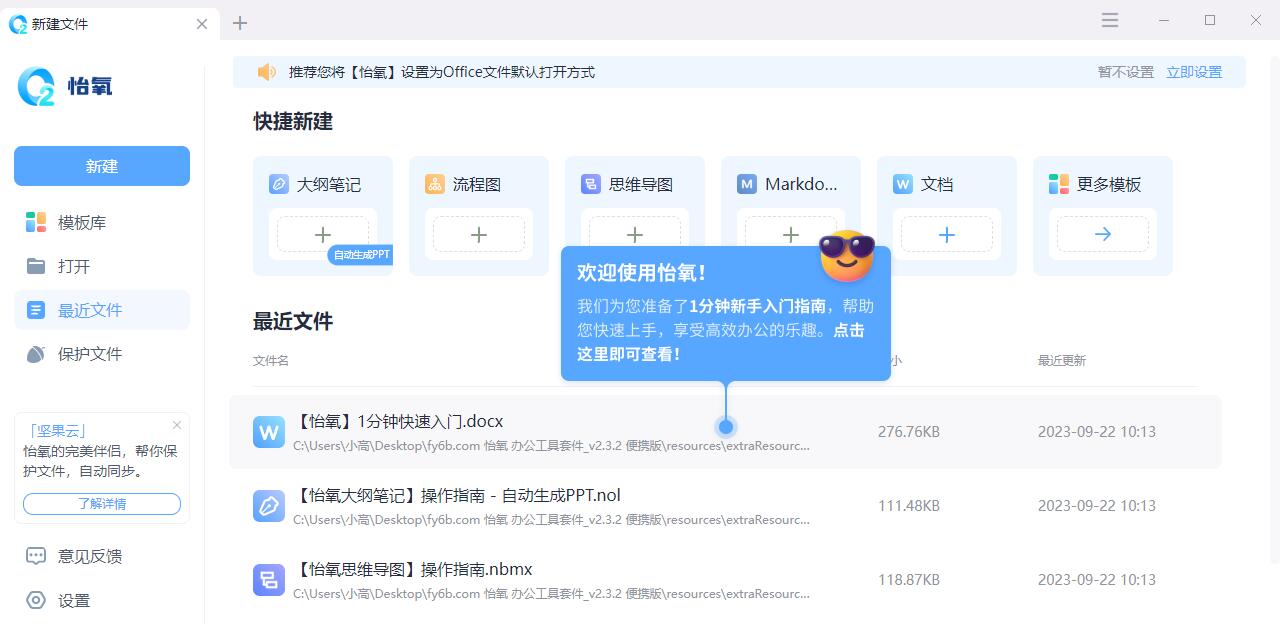Viewport: 1280px width, 640px height.
Task: Open the hamburger menu in title bar
Action: click(x=1110, y=20)
